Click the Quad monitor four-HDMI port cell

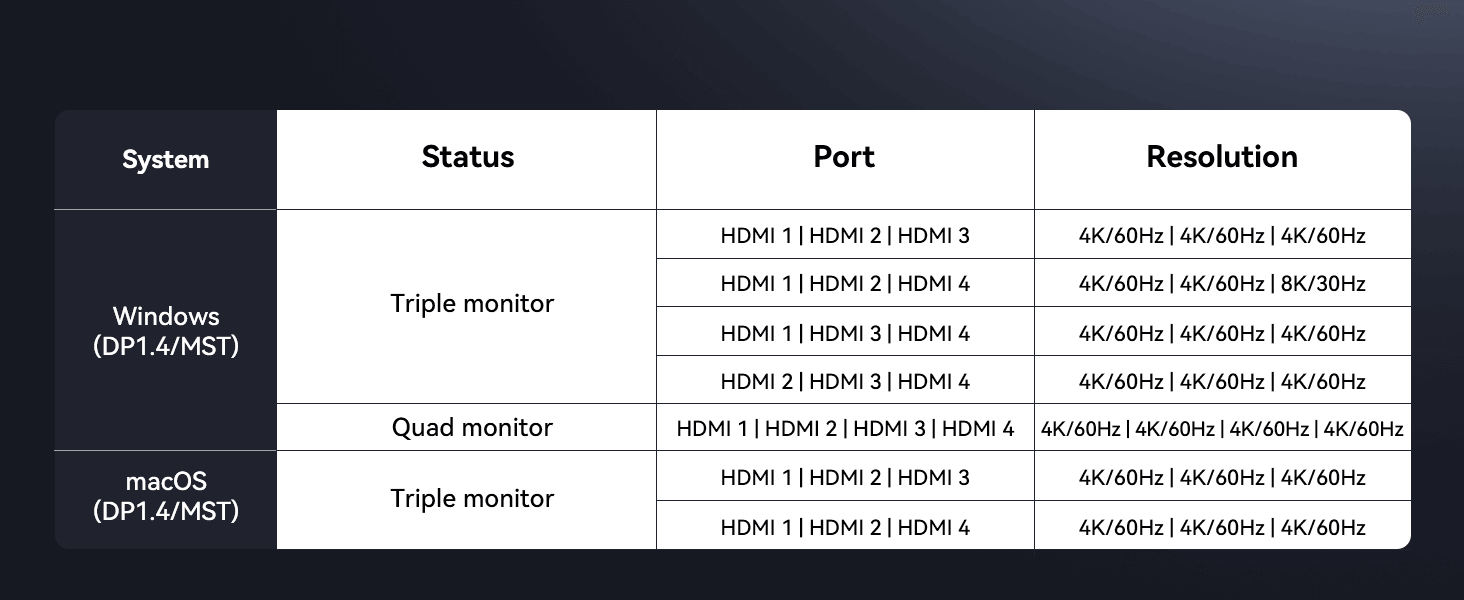click(x=845, y=429)
